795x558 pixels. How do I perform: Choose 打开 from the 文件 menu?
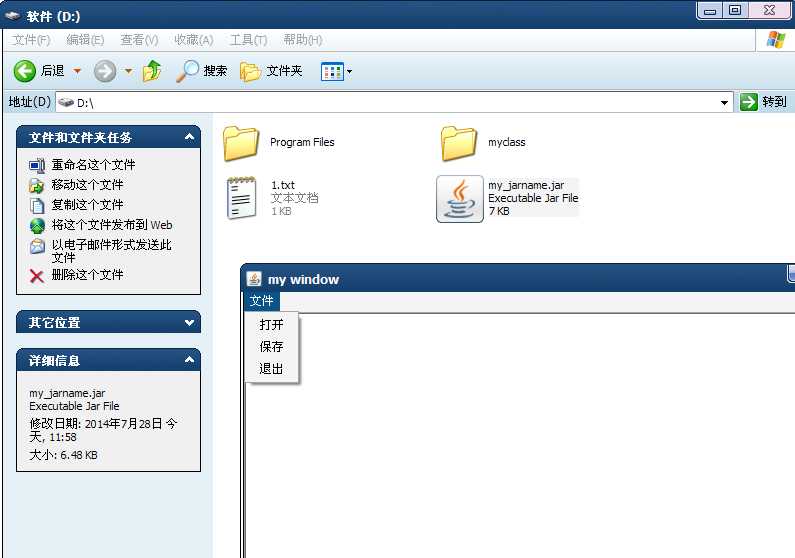pyautogui.click(x=271, y=324)
